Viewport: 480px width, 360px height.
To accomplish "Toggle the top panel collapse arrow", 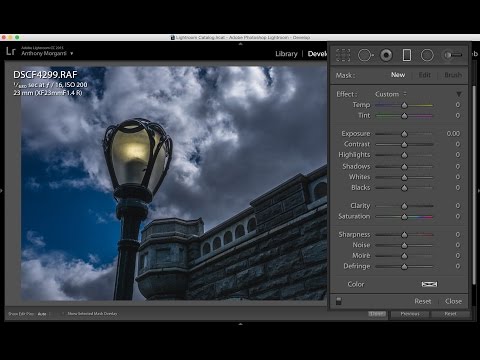I will coord(240,44).
